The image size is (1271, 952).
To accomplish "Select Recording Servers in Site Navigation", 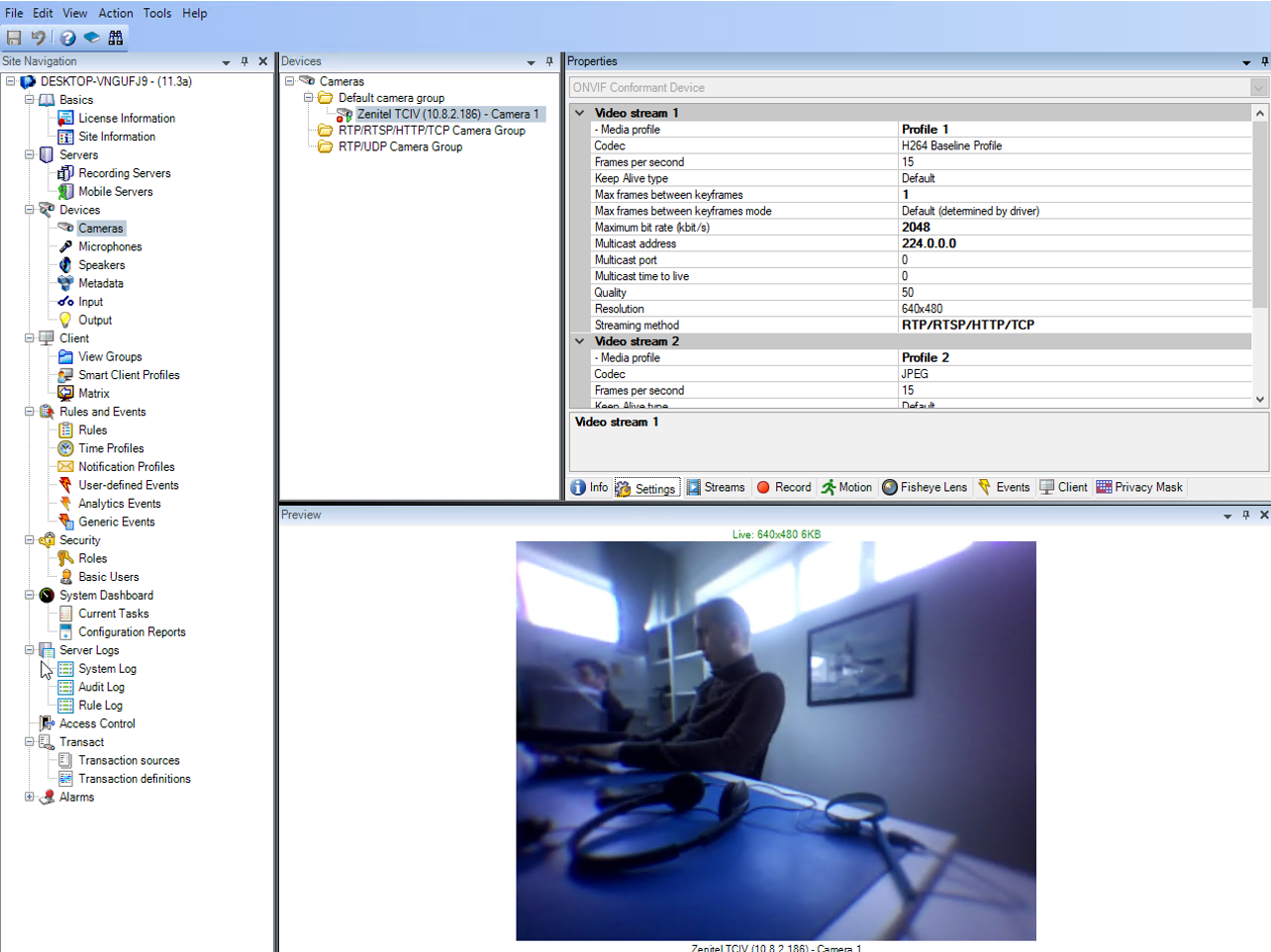I will (x=124, y=173).
